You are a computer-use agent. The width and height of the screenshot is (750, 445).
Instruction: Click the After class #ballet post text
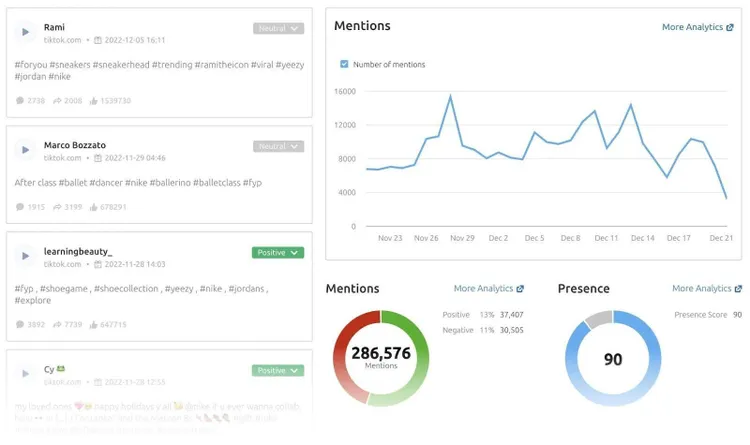tap(138, 183)
